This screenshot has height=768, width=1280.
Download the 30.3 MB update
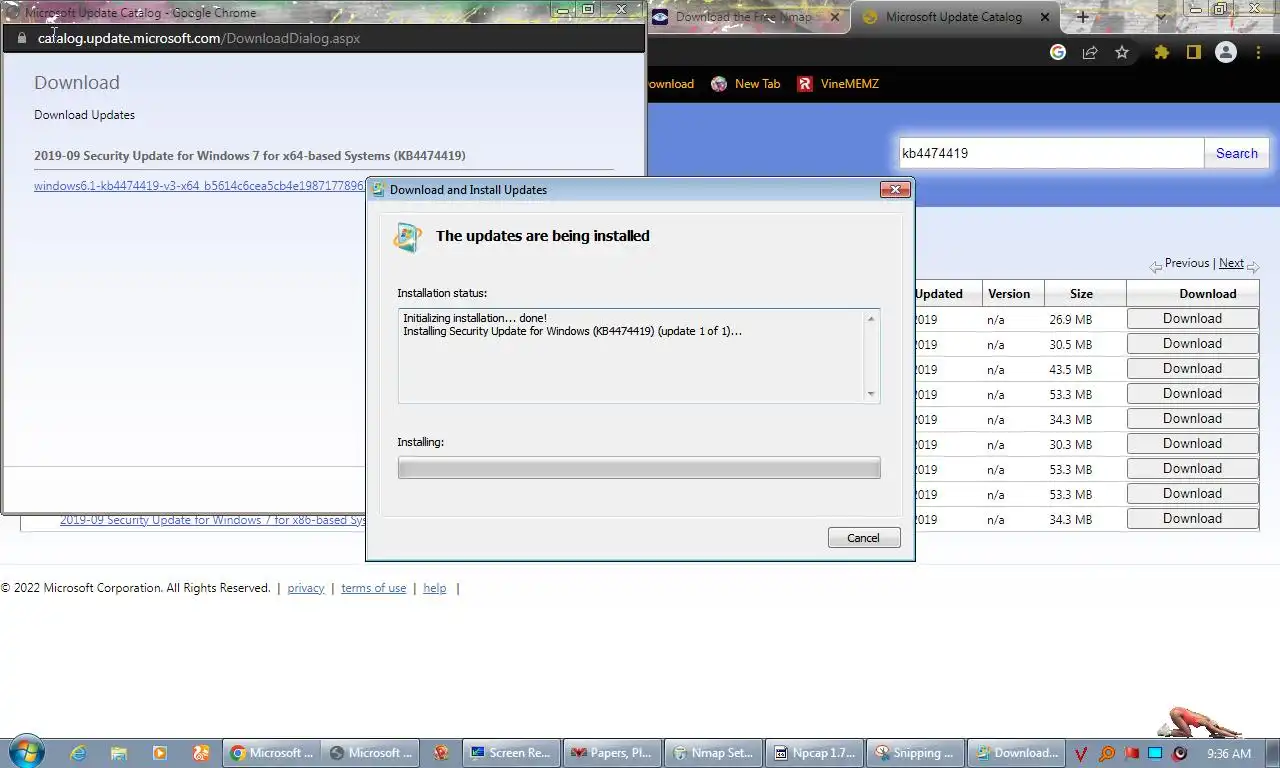[x=1192, y=444]
